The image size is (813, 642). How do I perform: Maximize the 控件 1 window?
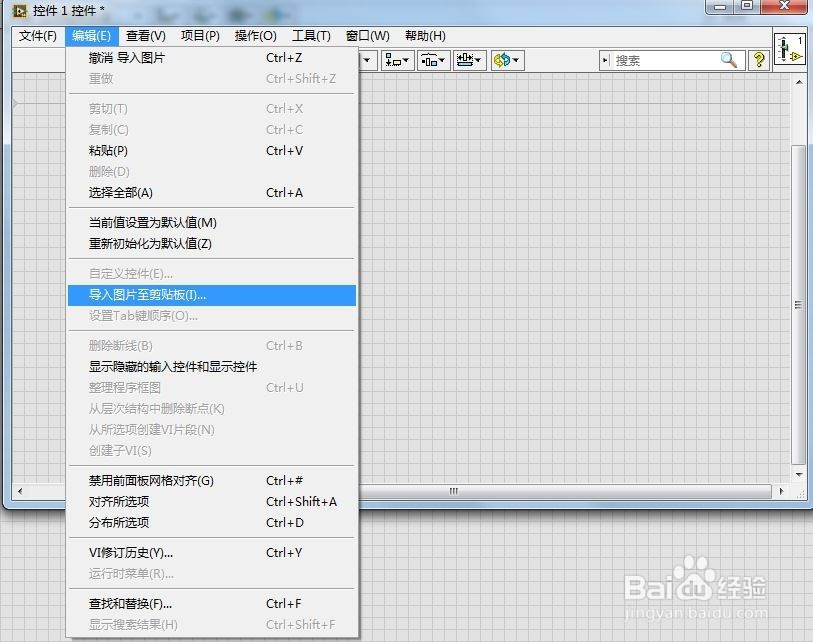coord(747,7)
